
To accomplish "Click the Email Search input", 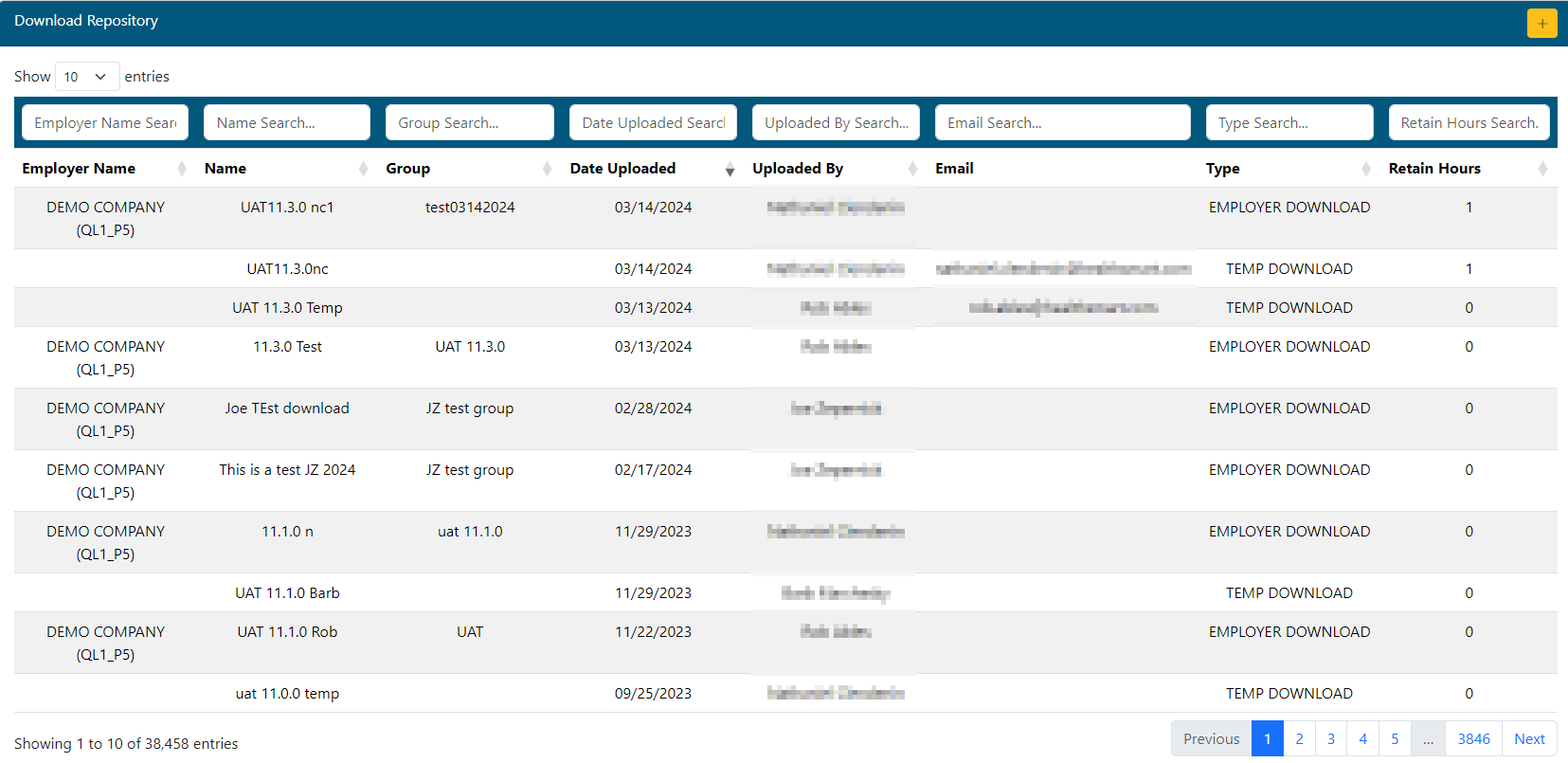I will click(1062, 123).
